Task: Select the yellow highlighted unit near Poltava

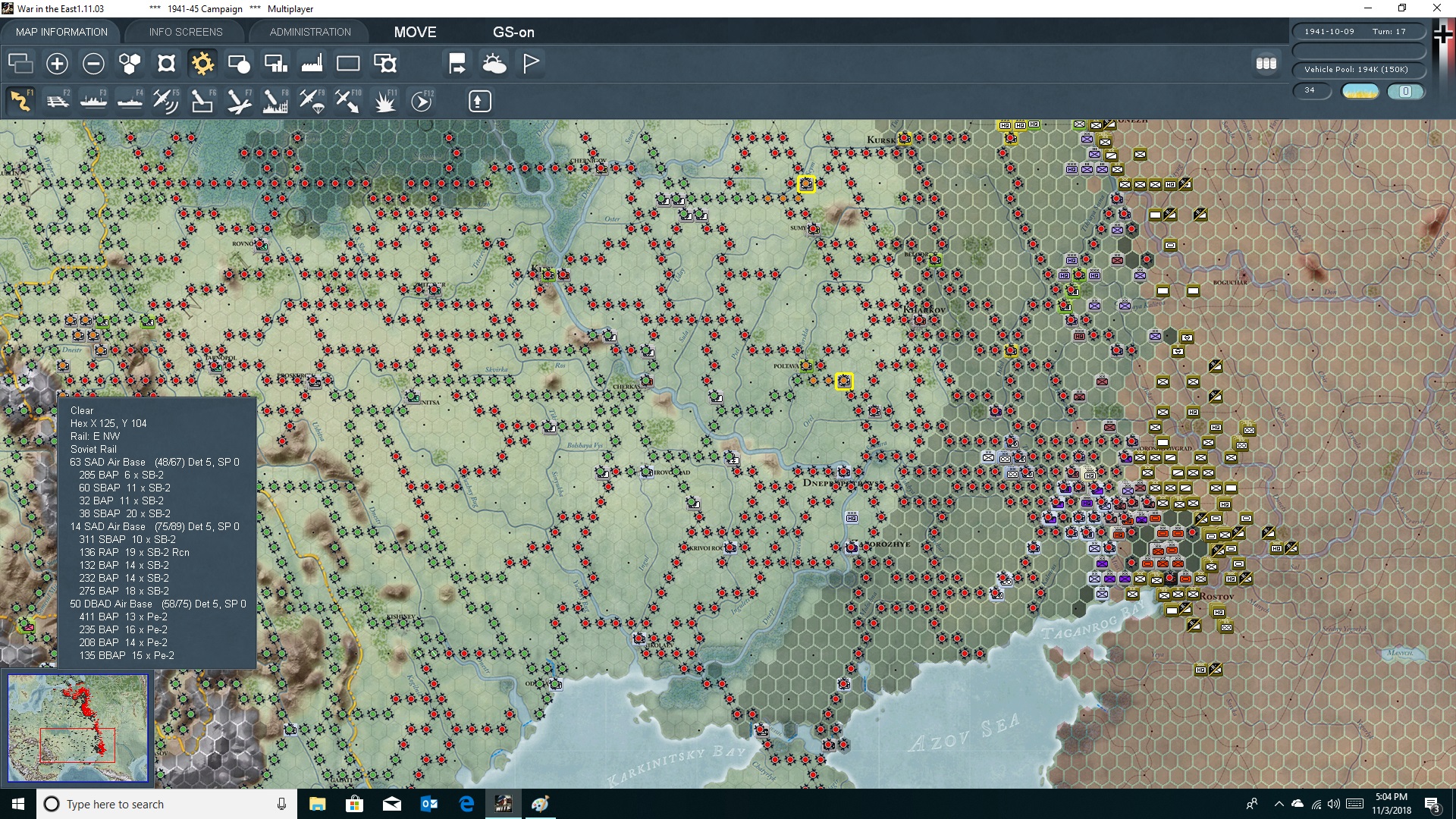Action: [844, 381]
